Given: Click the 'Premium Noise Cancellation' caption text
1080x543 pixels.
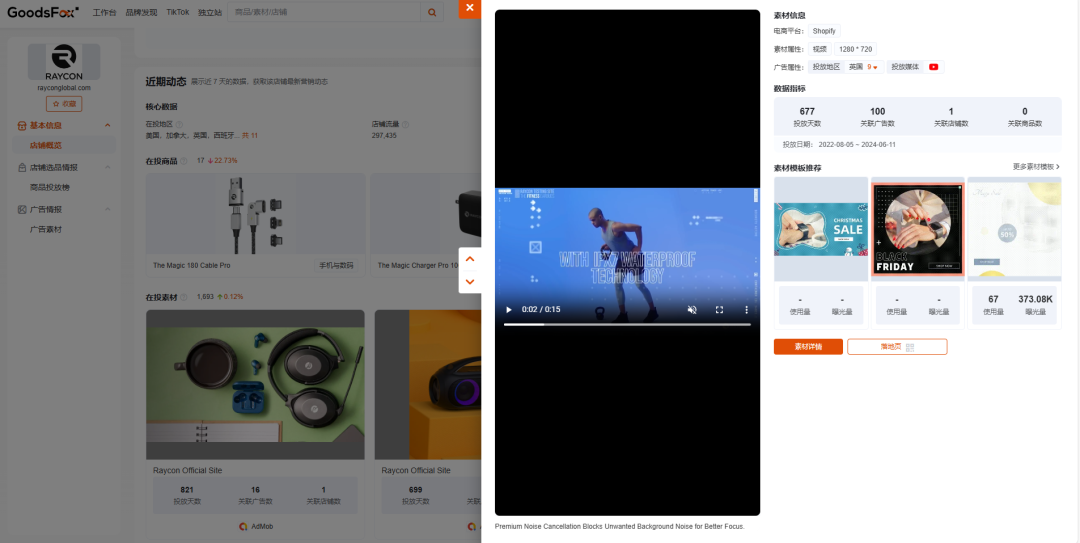Looking at the screenshot, I should [620, 526].
